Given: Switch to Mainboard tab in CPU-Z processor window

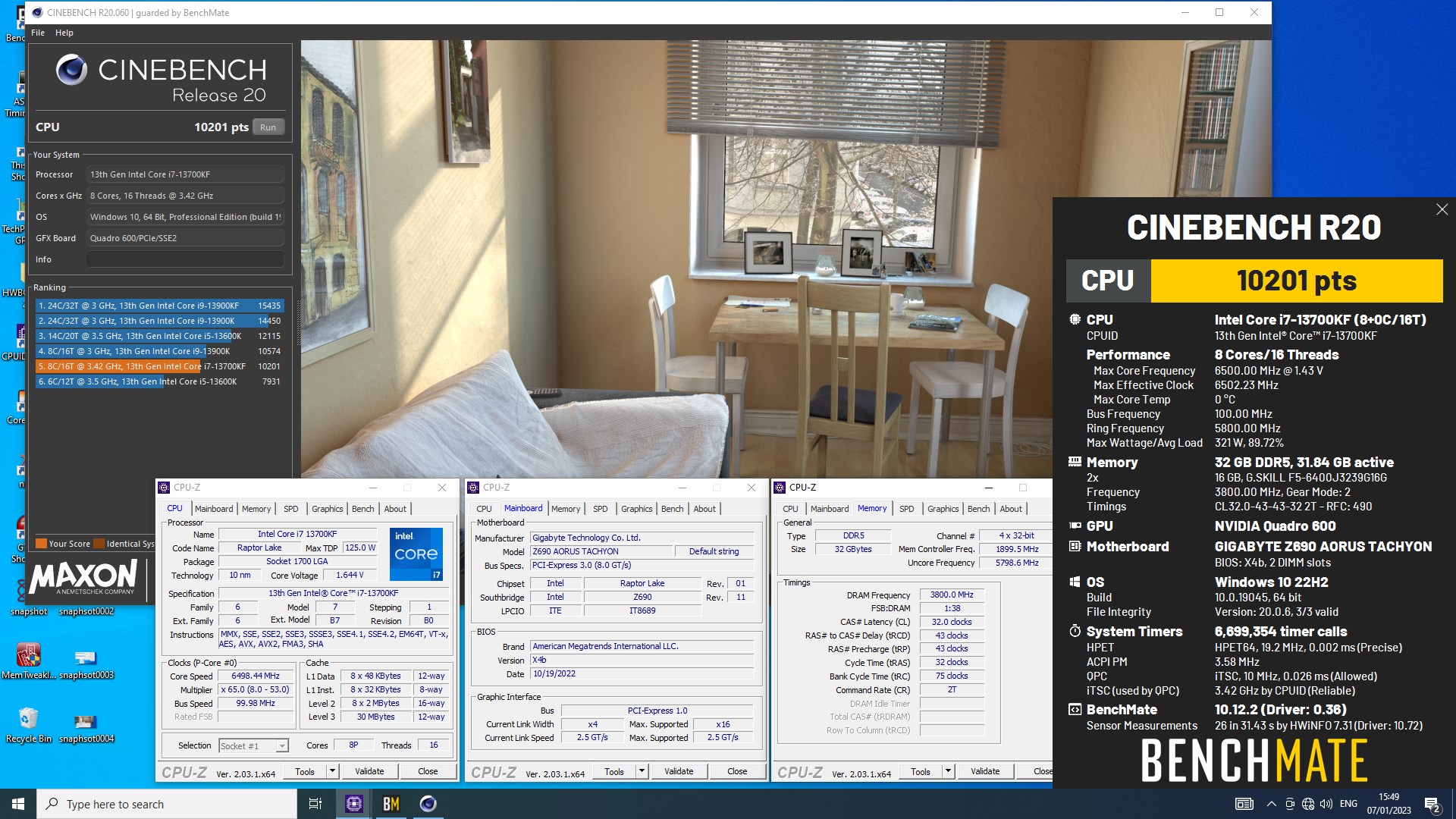Looking at the screenshot, I should pos(214,509).
